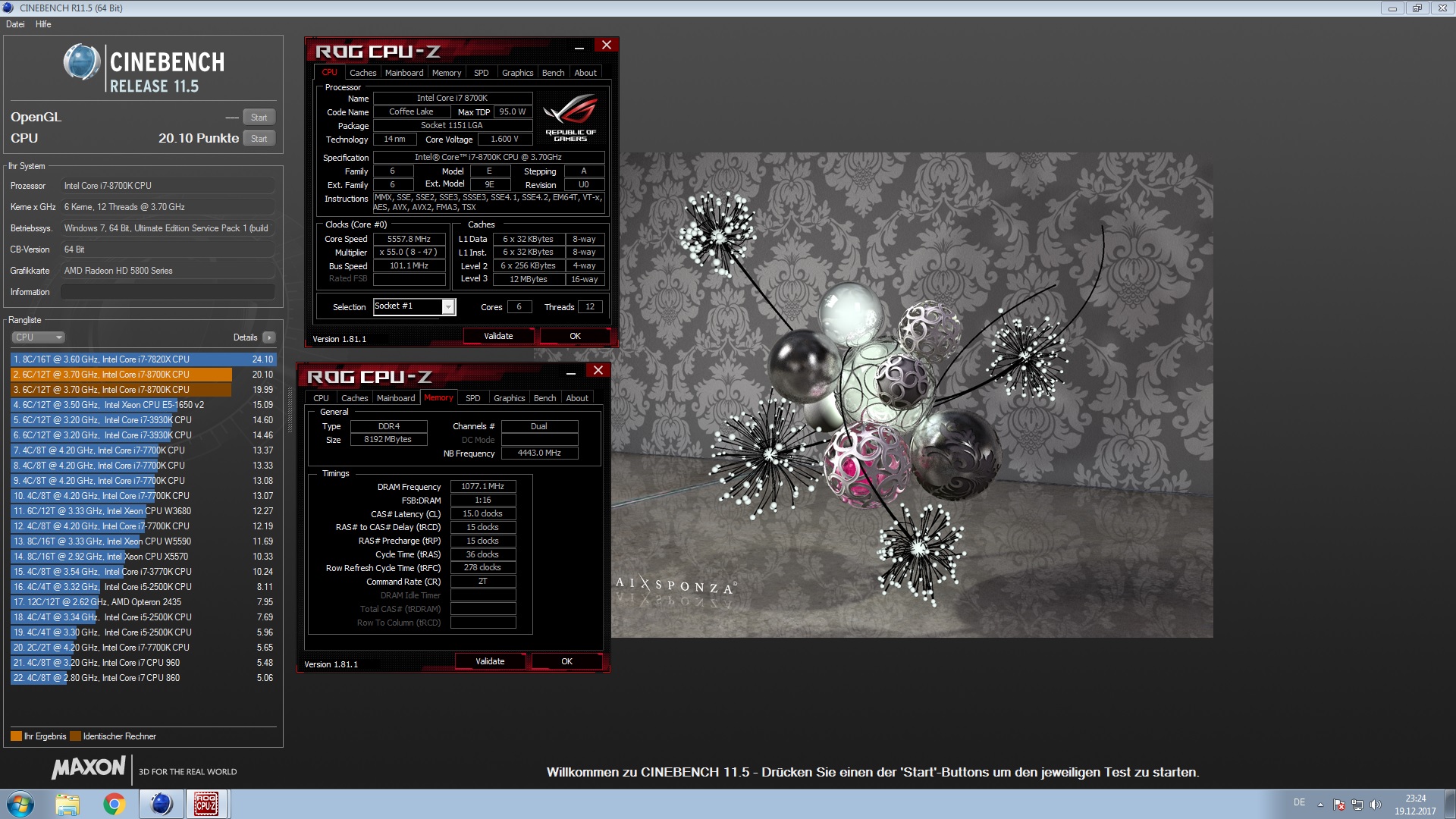1456x819 pixels.
Task: Switch to Bench tab in upper CPU-Z window
Action: [x=553, y=73]
